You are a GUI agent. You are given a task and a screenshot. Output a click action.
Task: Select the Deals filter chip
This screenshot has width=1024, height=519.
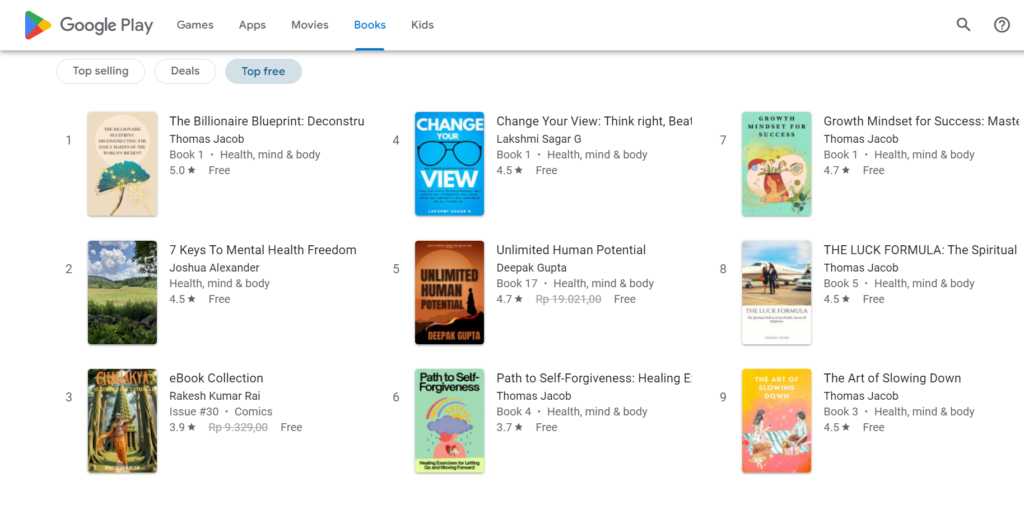click(185, 71)
